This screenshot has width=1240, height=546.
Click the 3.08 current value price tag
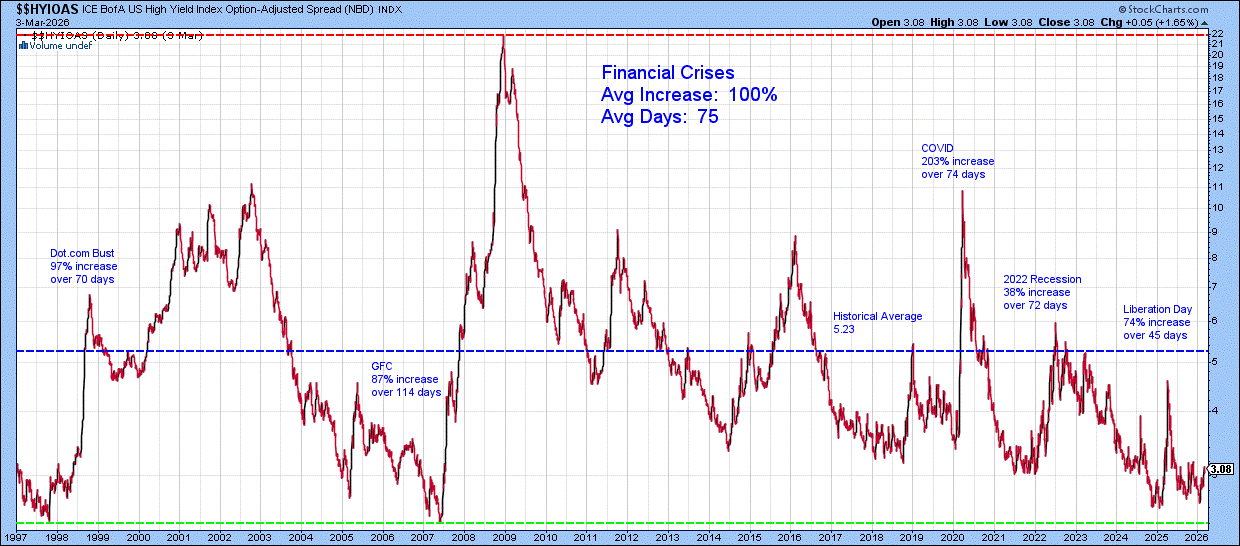click(x=1220, y=469)
